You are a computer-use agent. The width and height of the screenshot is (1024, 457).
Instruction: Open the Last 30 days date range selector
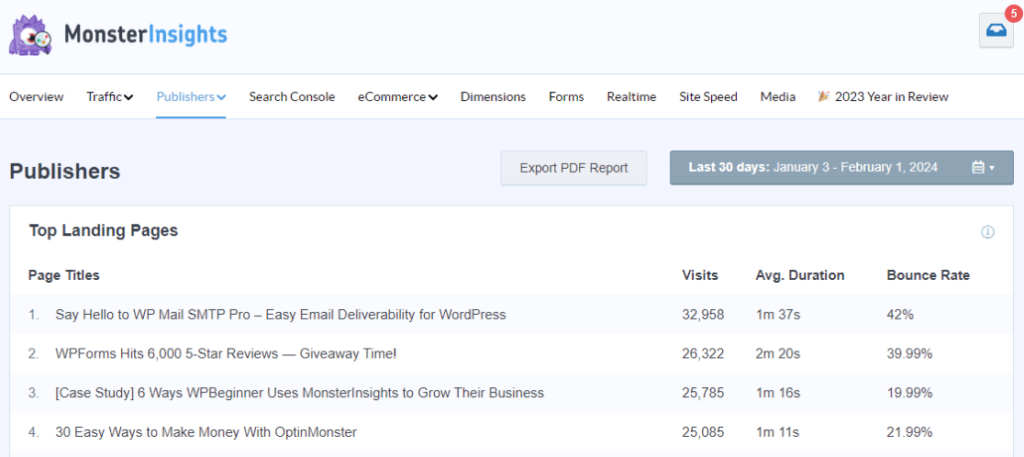click(840, 168)
